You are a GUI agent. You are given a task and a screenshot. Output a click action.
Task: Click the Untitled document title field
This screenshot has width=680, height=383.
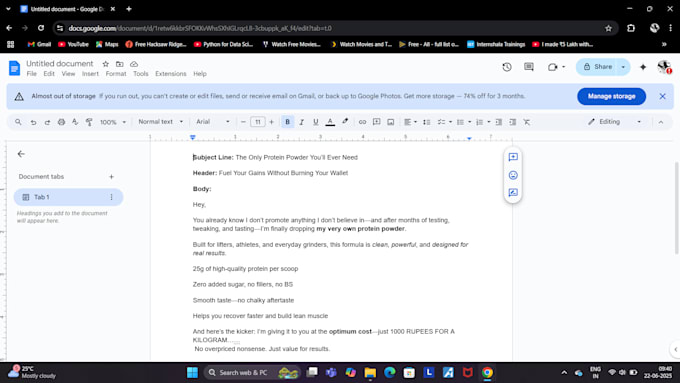click(x=60, y=64)
